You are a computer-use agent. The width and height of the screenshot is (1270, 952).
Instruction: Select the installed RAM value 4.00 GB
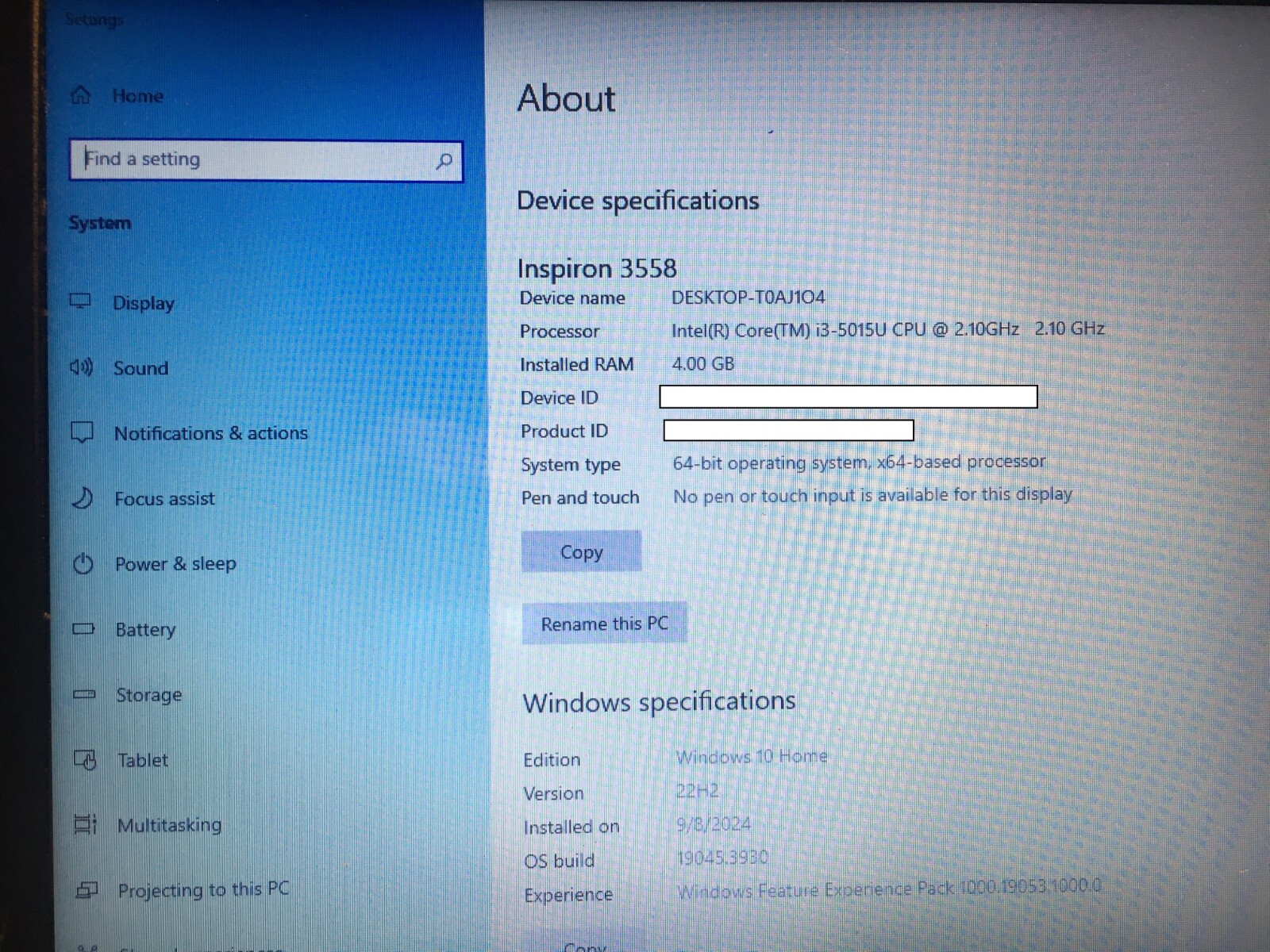point(703,364)
